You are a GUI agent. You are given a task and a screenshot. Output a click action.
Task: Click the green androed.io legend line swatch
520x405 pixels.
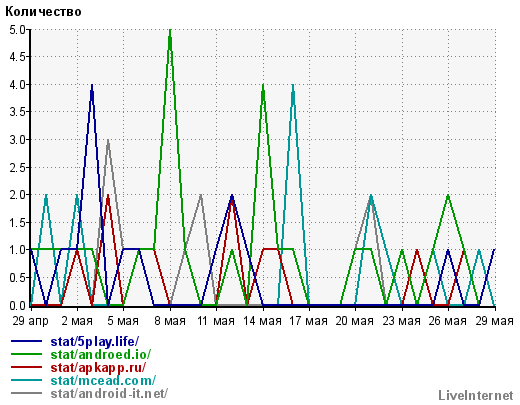click(x=27, y=354)
